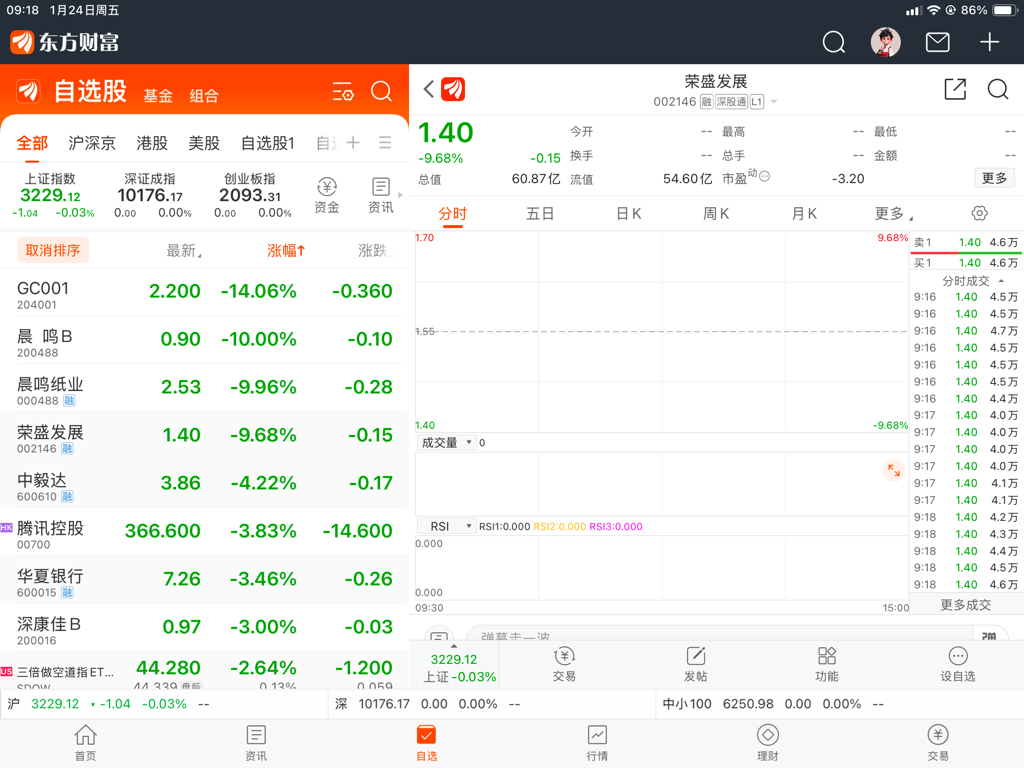Sort by 涨跌 column
This screenshot has height=768, width=1024.
click(x=375, y=251)
